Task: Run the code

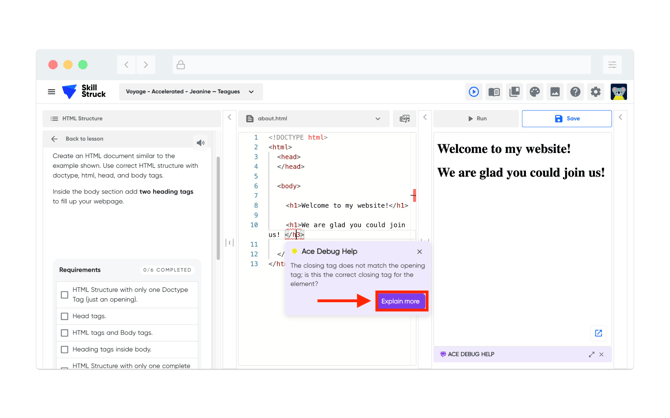Action: (477, 119)
